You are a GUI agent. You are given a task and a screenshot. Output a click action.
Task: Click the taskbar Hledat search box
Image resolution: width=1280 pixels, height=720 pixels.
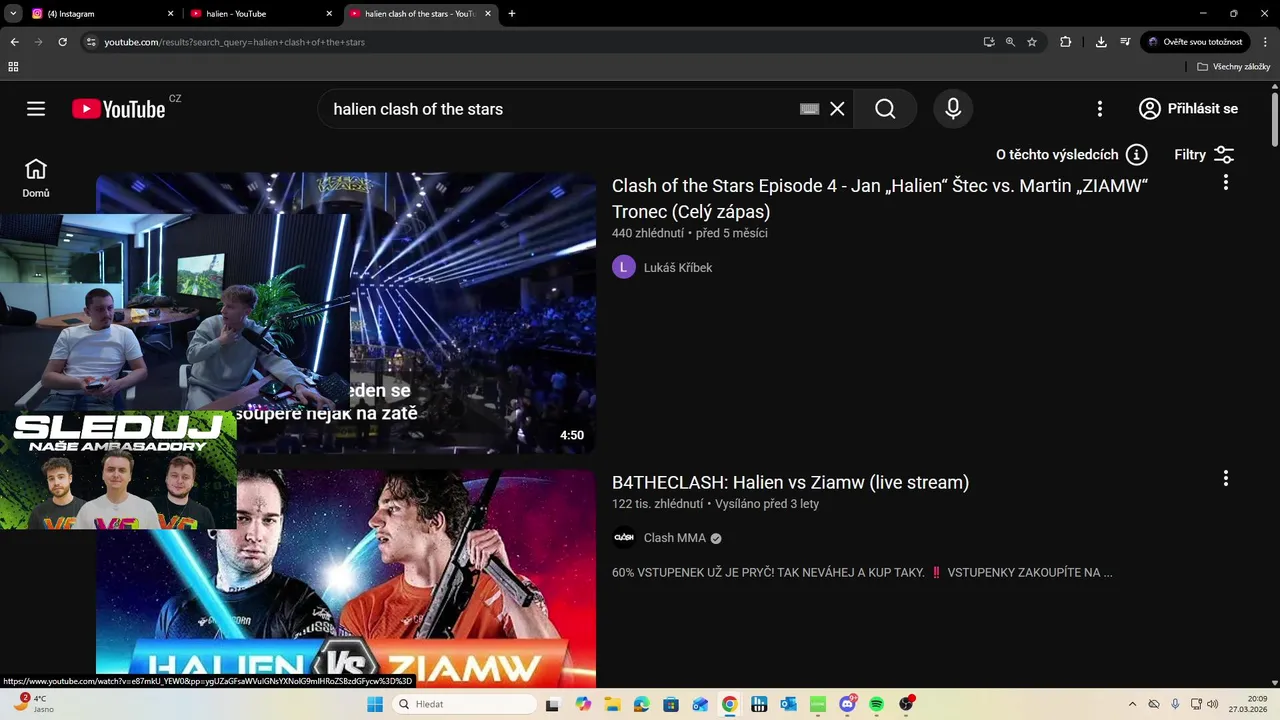(x=465, y=704)
